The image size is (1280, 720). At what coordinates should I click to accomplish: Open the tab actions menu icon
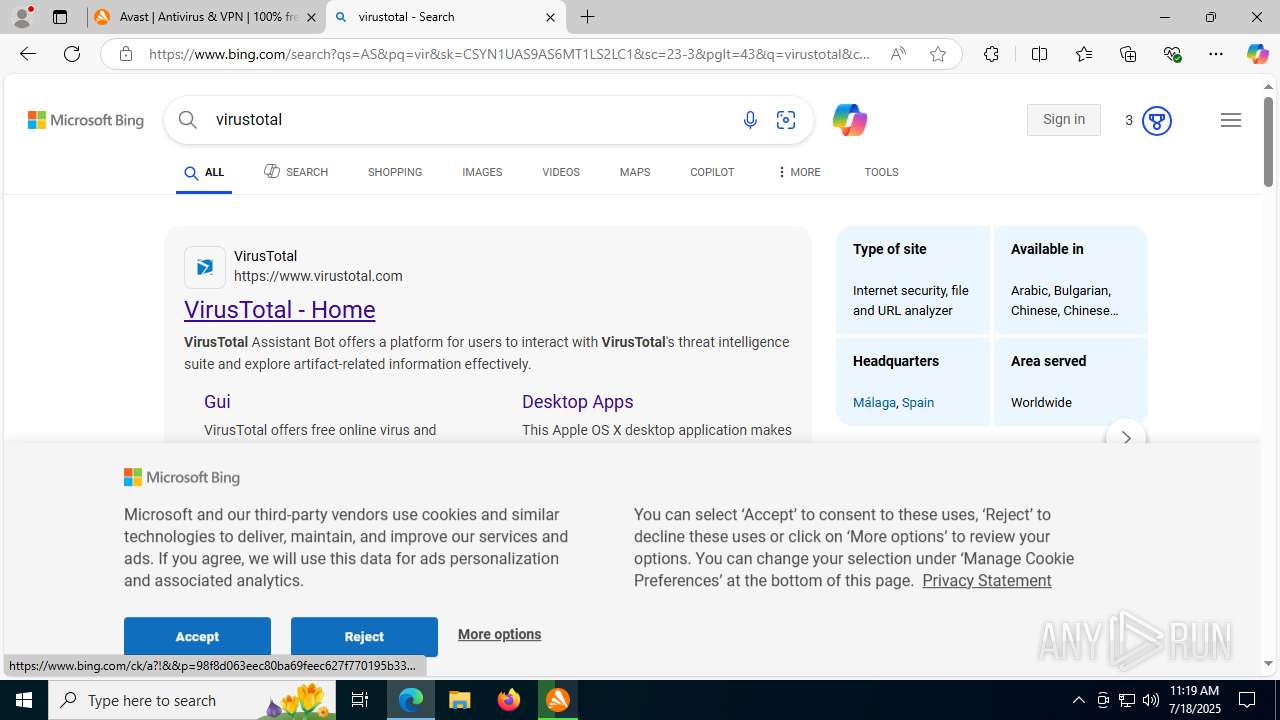[60, 17]
